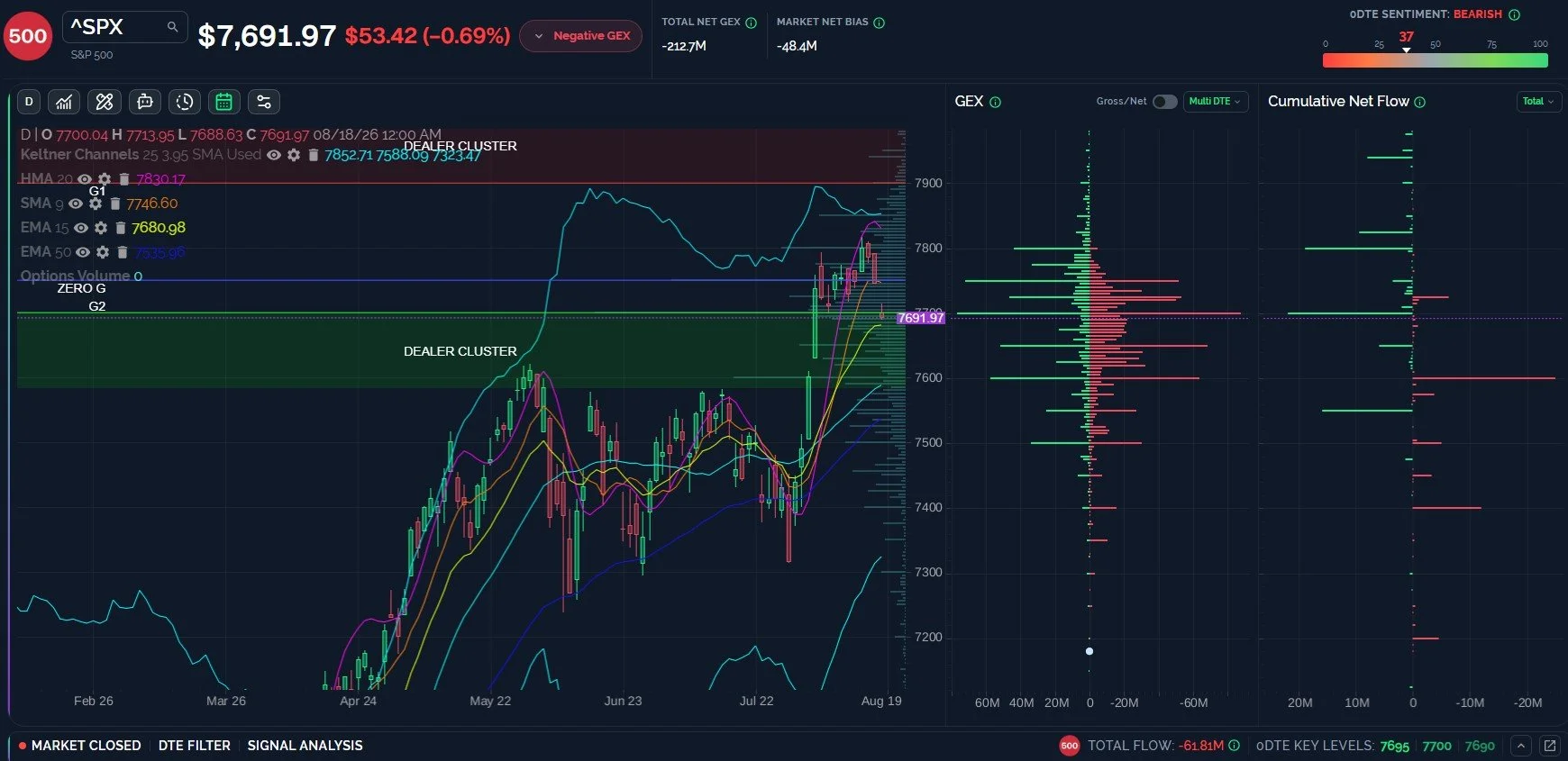Click info icon beside Total Flow value

coord(1234,746)
